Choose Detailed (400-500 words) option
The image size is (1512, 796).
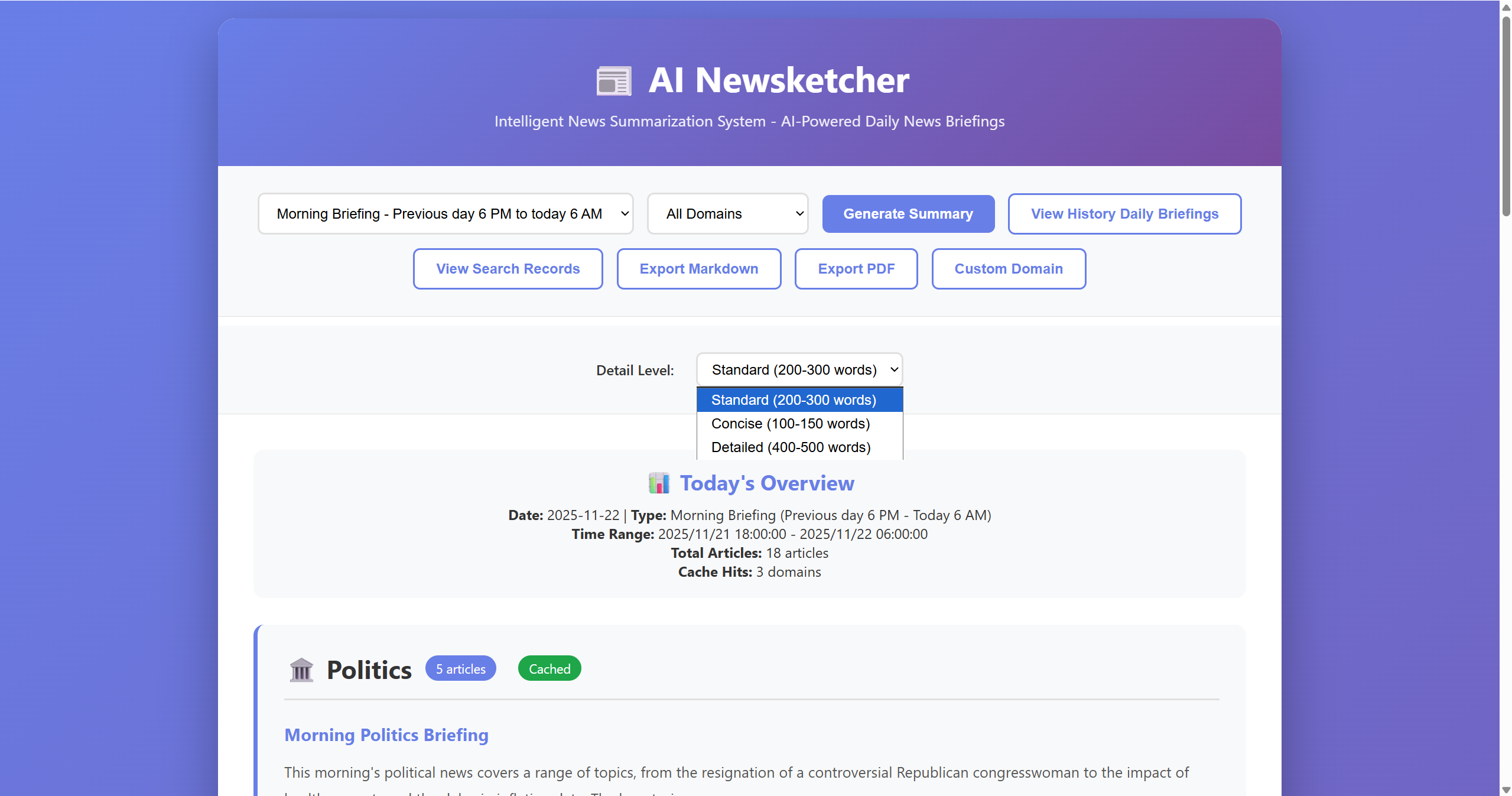[791, 447]
